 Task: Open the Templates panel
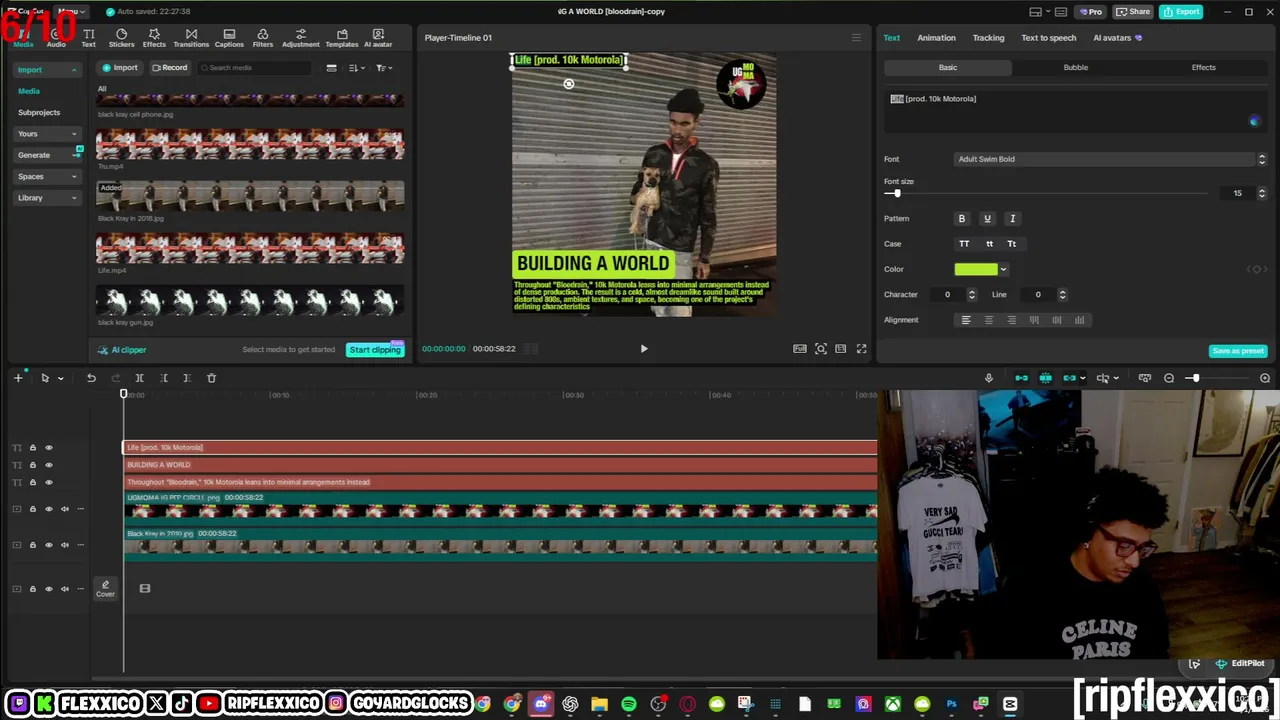[342, 38]
